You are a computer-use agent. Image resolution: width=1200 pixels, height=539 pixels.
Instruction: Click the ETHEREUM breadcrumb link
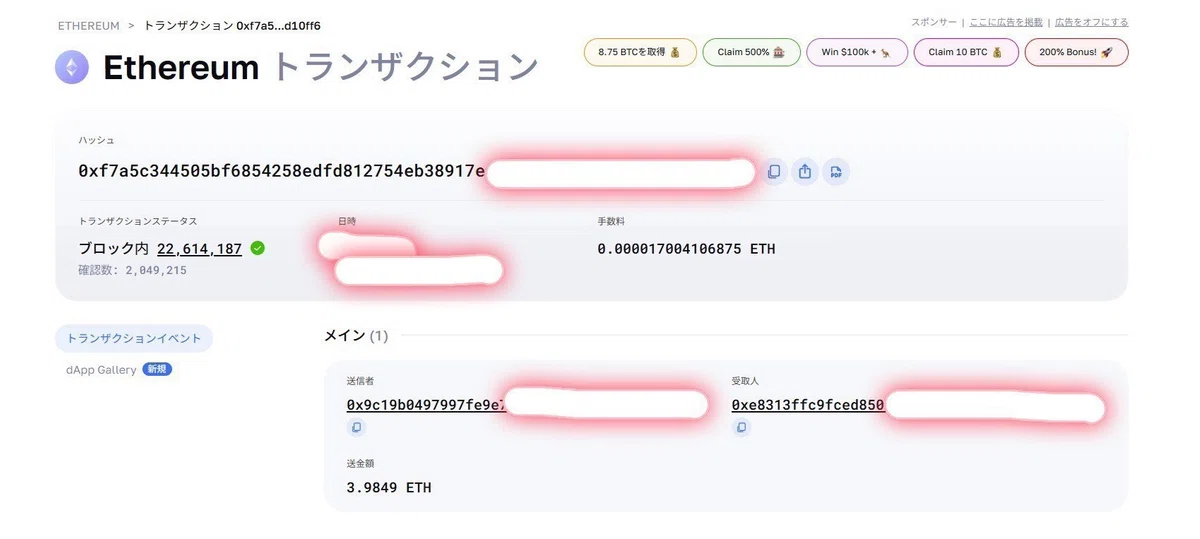point(89,25)
